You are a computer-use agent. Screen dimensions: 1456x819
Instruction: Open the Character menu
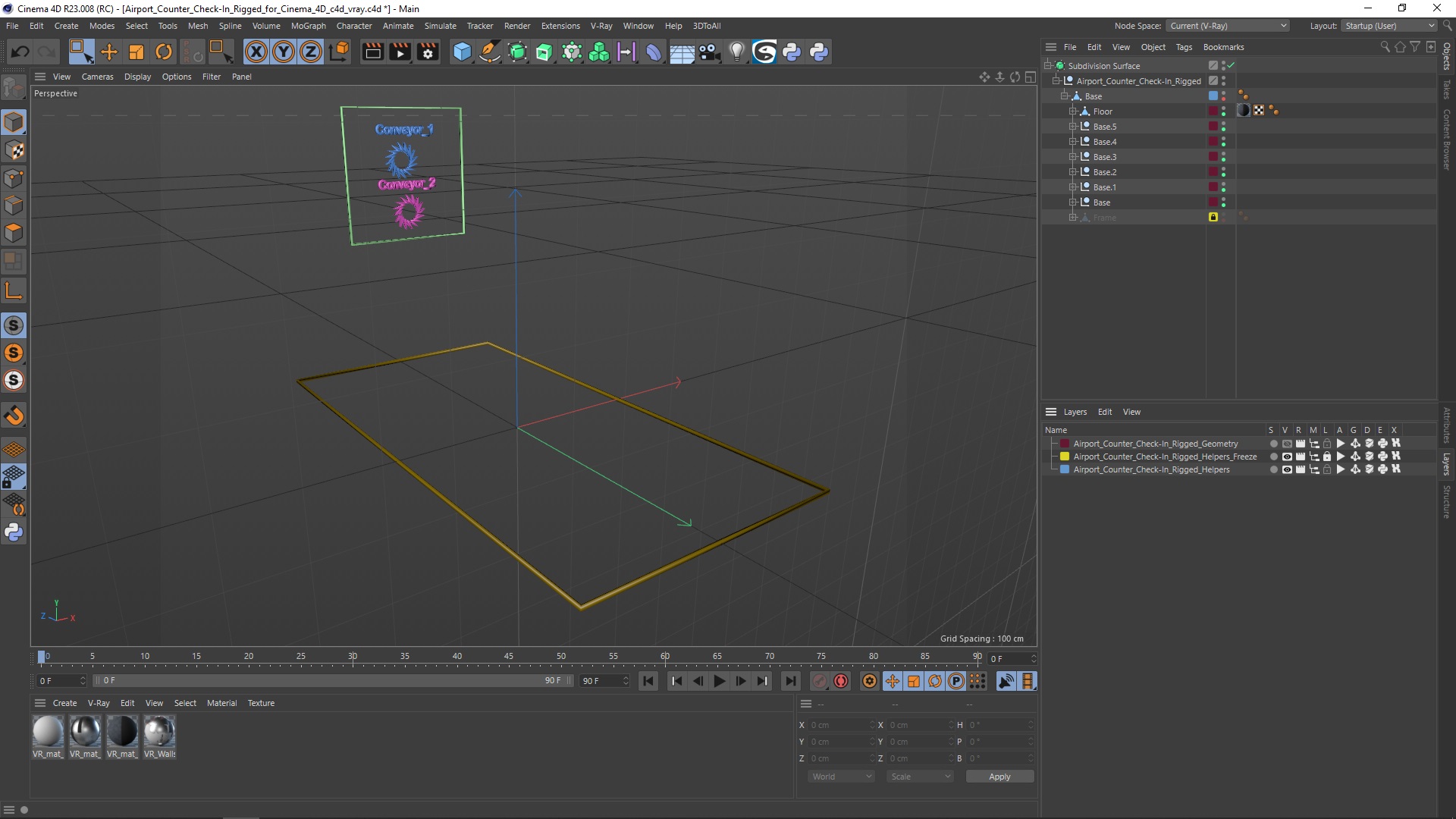(x=354, y=26)
